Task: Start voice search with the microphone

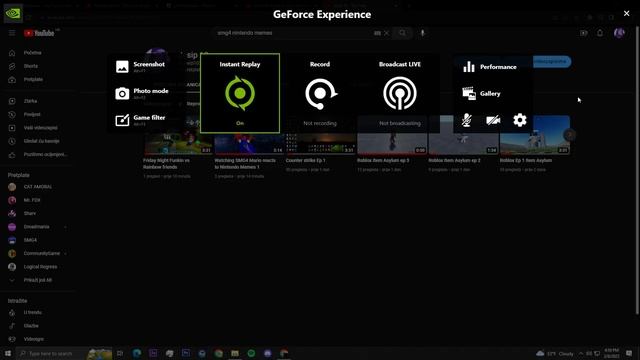Action: (x=422, y=33)
